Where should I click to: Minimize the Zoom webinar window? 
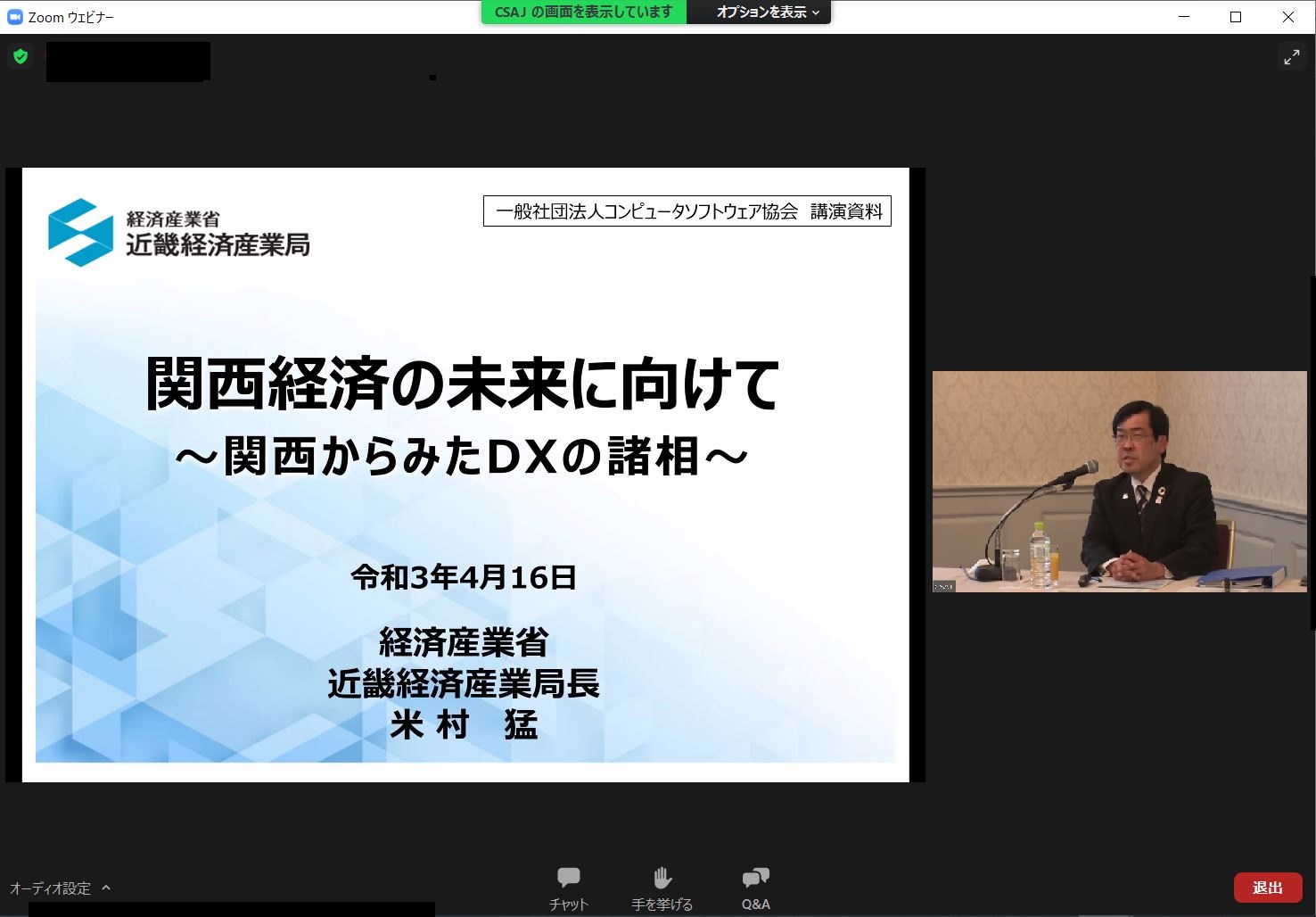coord(1184,17)
